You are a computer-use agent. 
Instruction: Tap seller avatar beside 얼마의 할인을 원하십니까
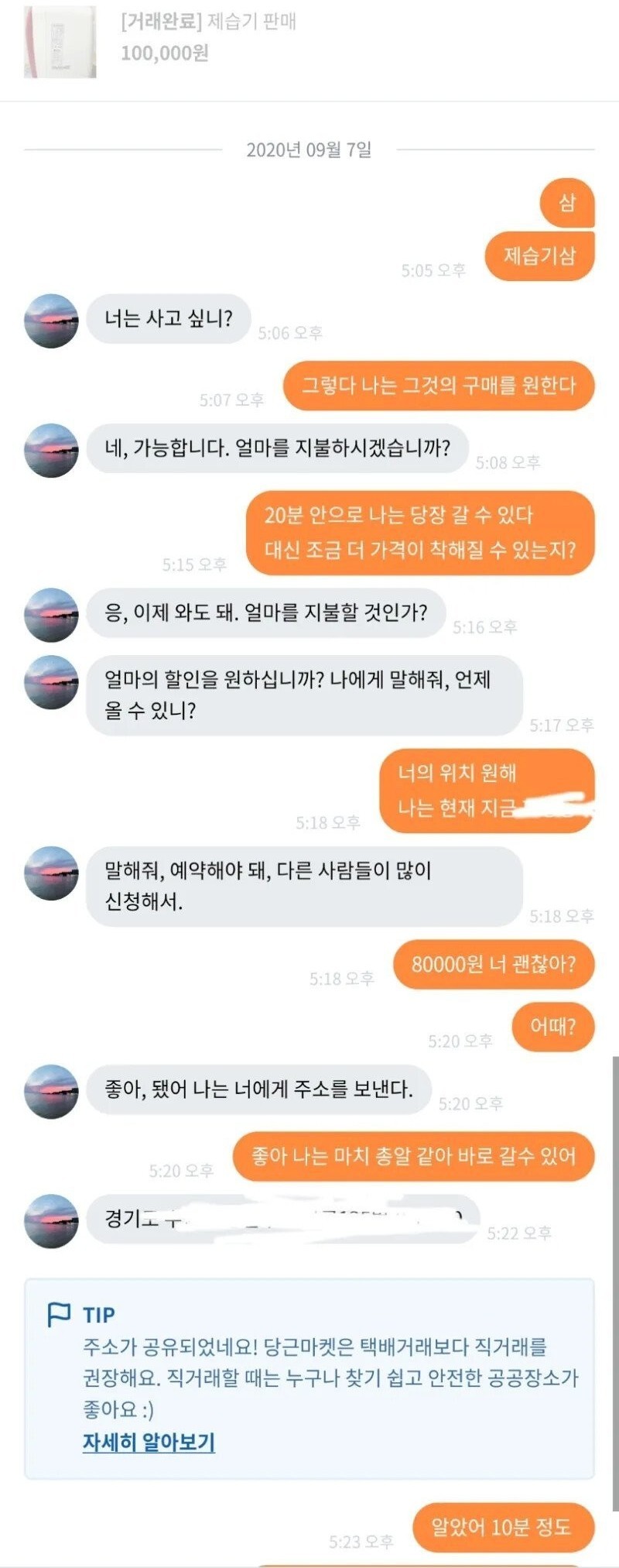point(51,682)
